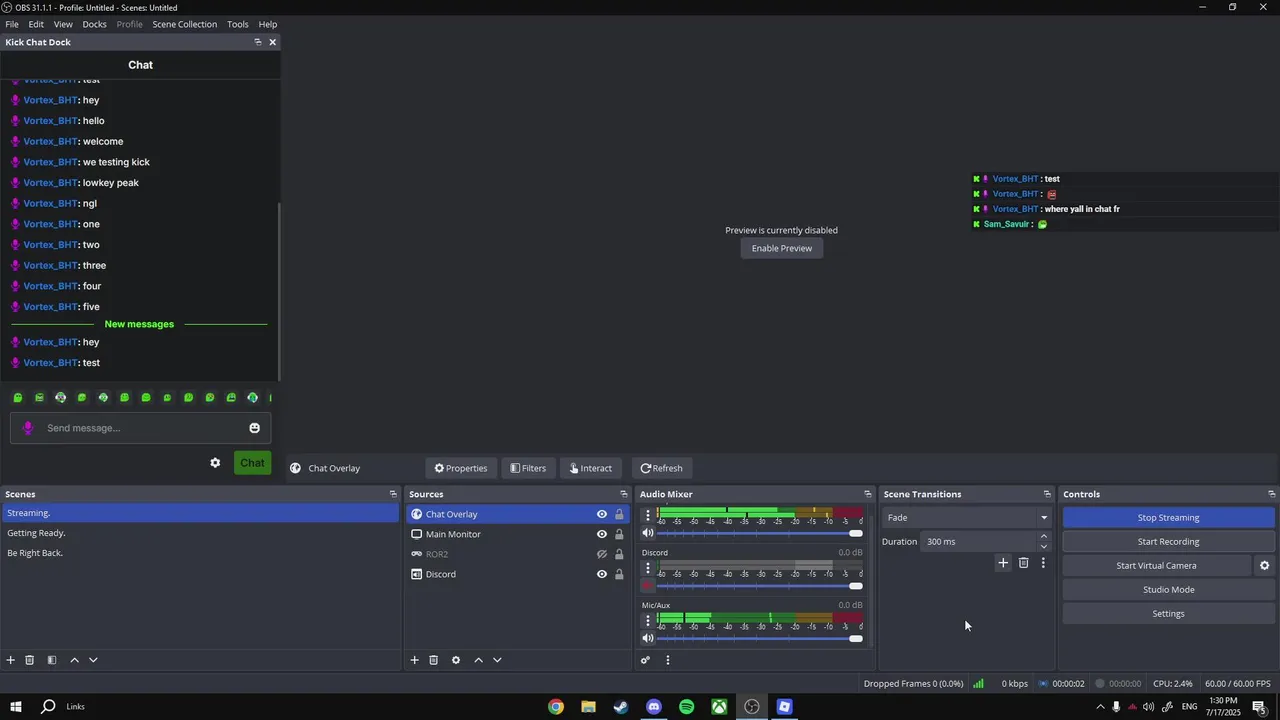Show the hidden ROR2 source

coord(602,554)
